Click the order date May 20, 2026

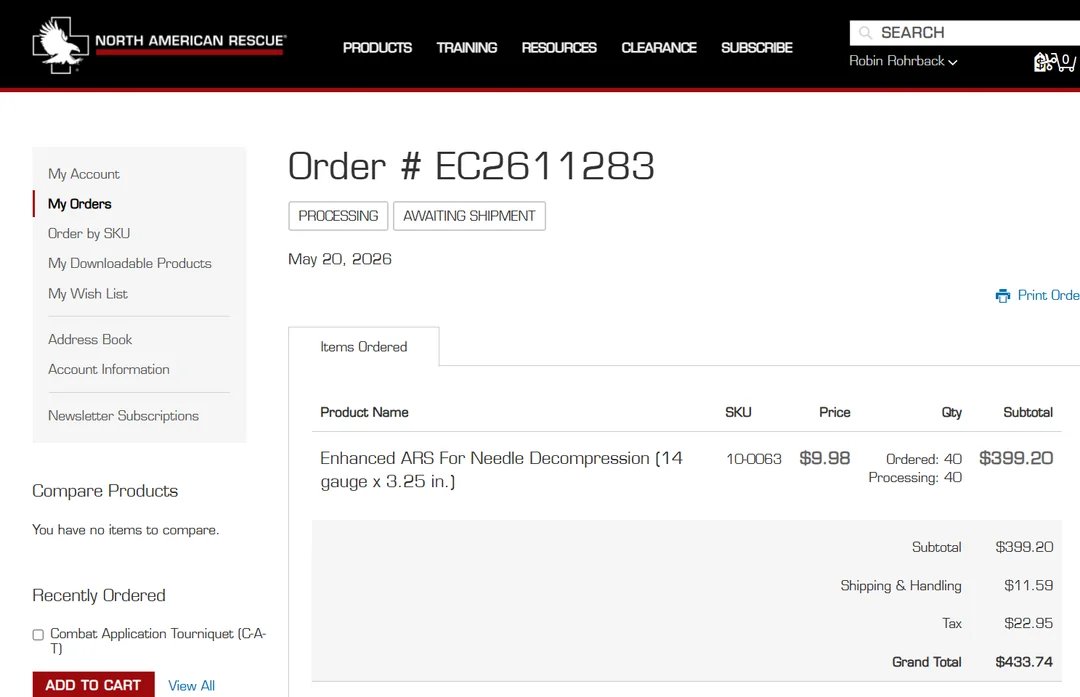click(340, 259)
